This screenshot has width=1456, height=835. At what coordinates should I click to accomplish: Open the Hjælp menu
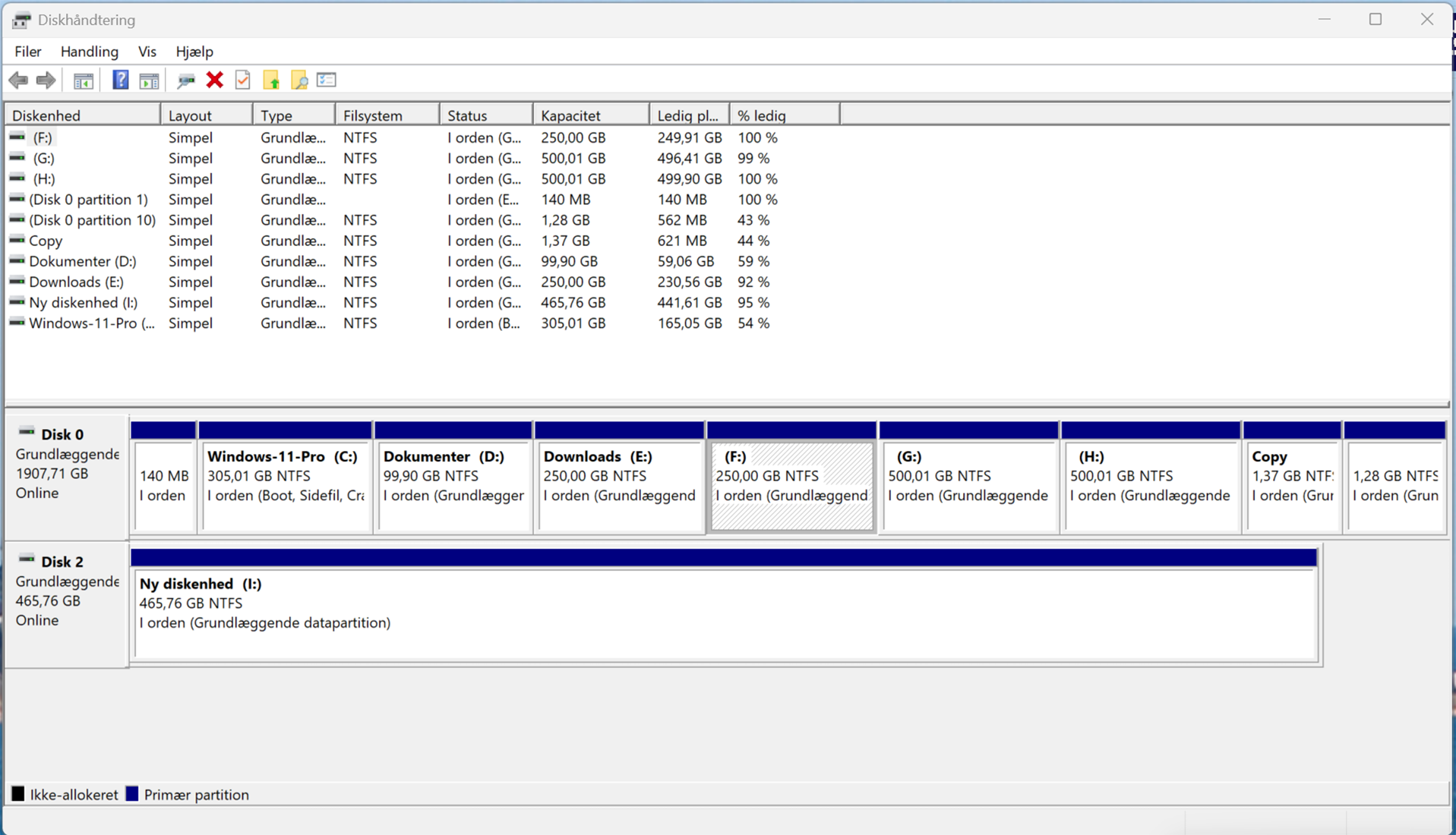pyautogui.click(x=194, y=52)
